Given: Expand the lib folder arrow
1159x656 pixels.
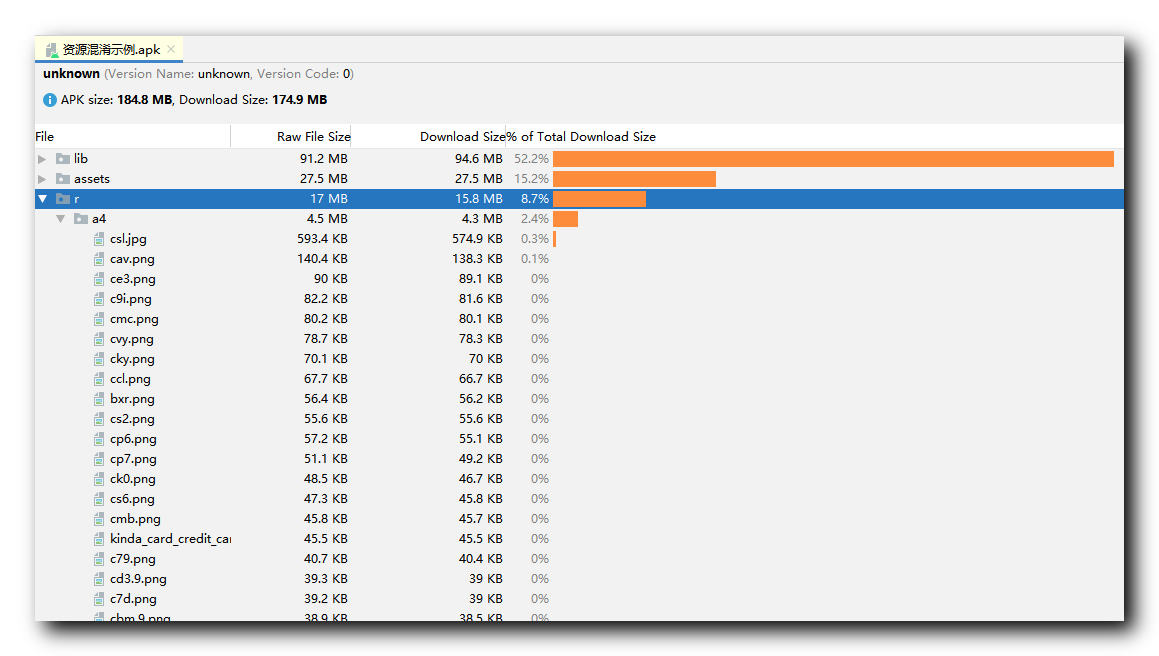Looking at the screenshot, I should tap(42, 159).
